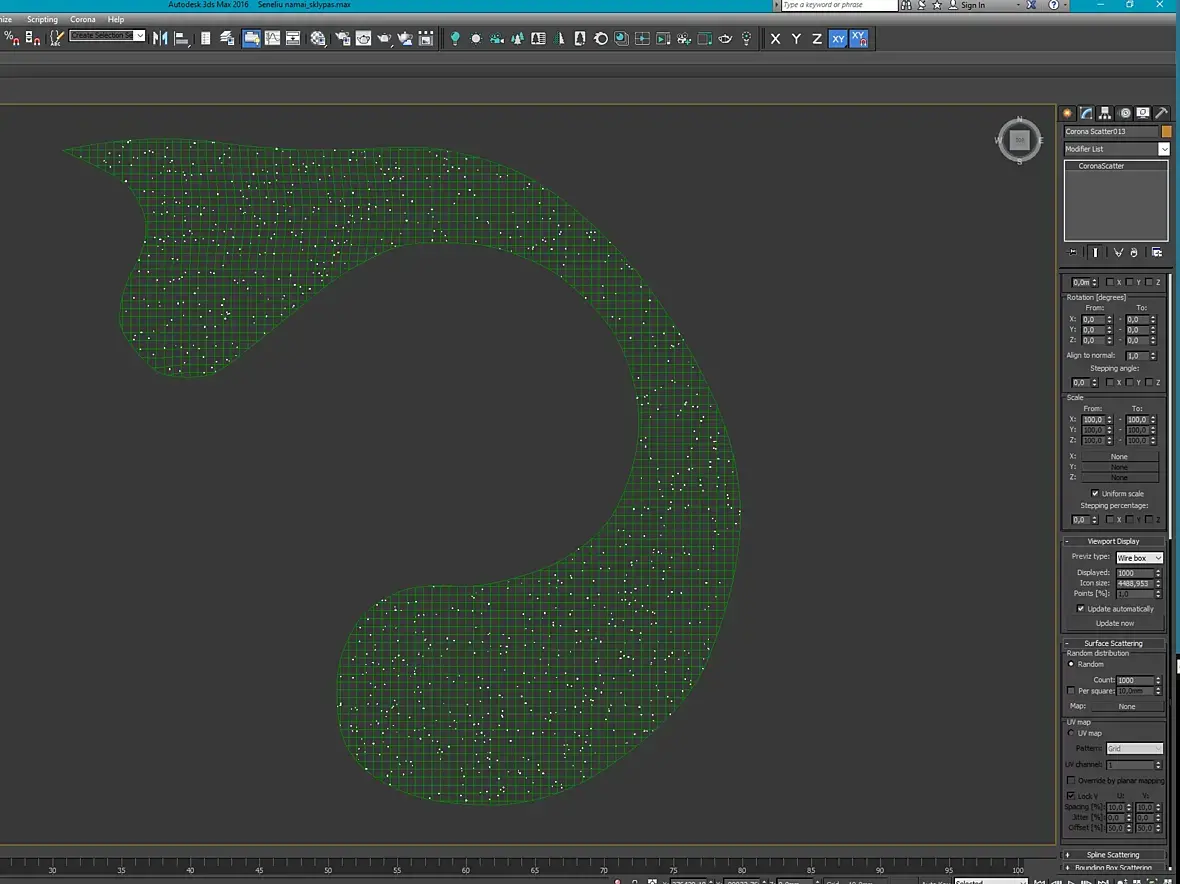Click the sun light toolbar icon

coord(476,38)
